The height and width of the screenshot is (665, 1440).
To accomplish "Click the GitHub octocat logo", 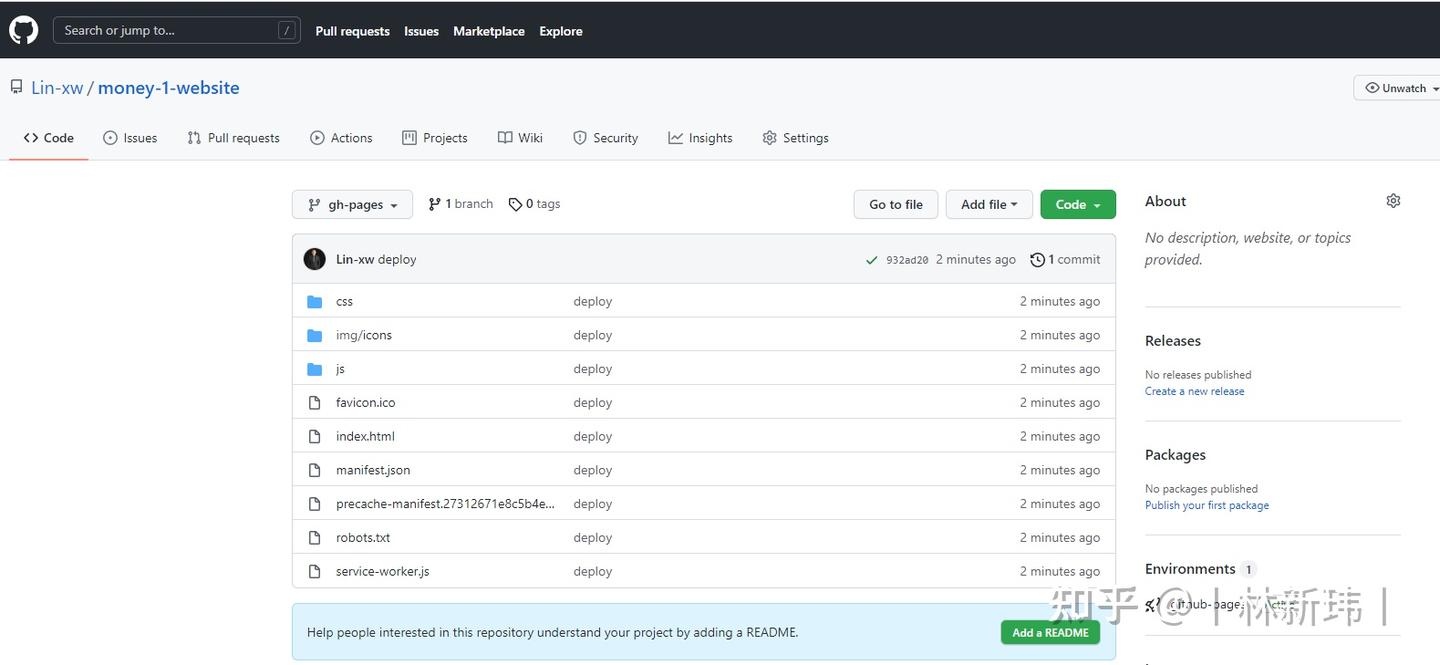I will point(24,30).
